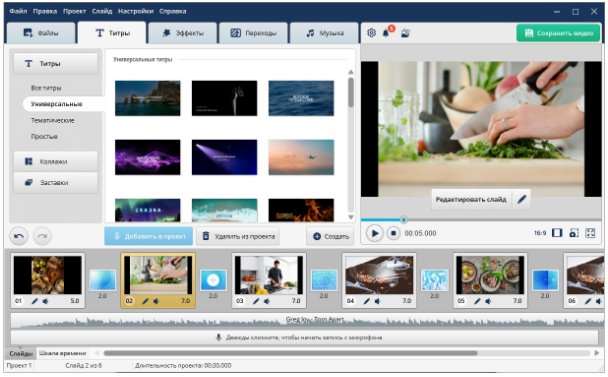Image resolution: width=608 pixels, height=377 pixels.
Task: Open the Правка menu
Action: coord(45,11)
